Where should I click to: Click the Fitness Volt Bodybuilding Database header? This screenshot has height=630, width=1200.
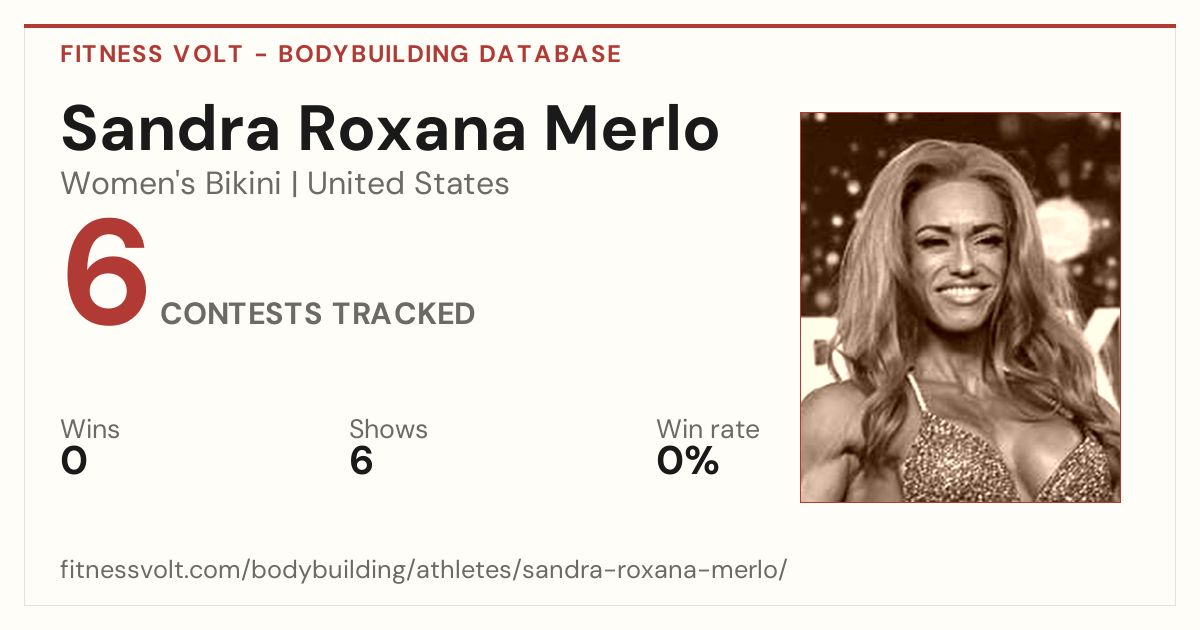tap(341, 54)
